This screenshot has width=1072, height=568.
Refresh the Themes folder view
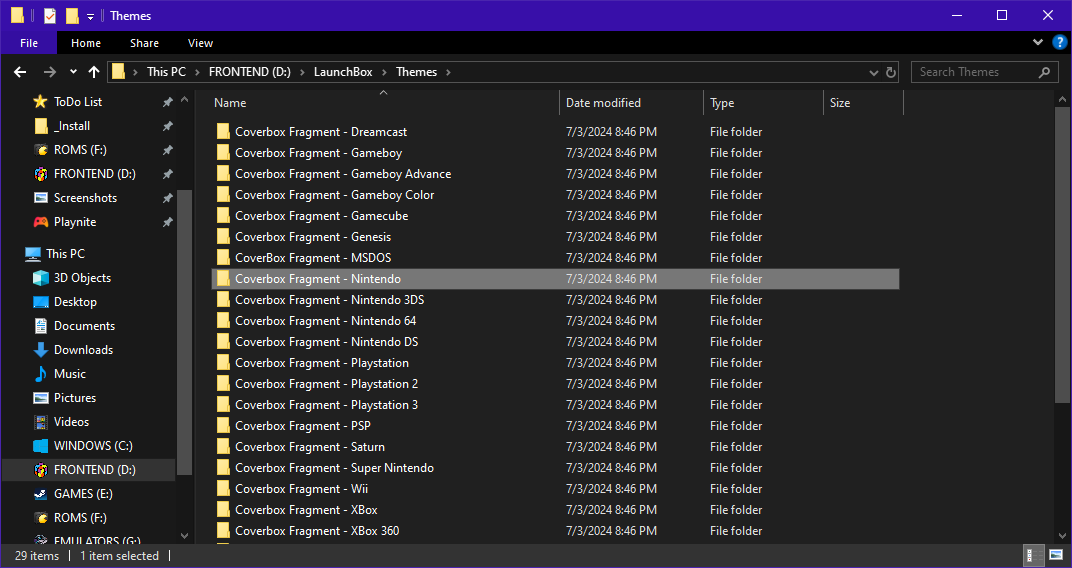point(891,72)
